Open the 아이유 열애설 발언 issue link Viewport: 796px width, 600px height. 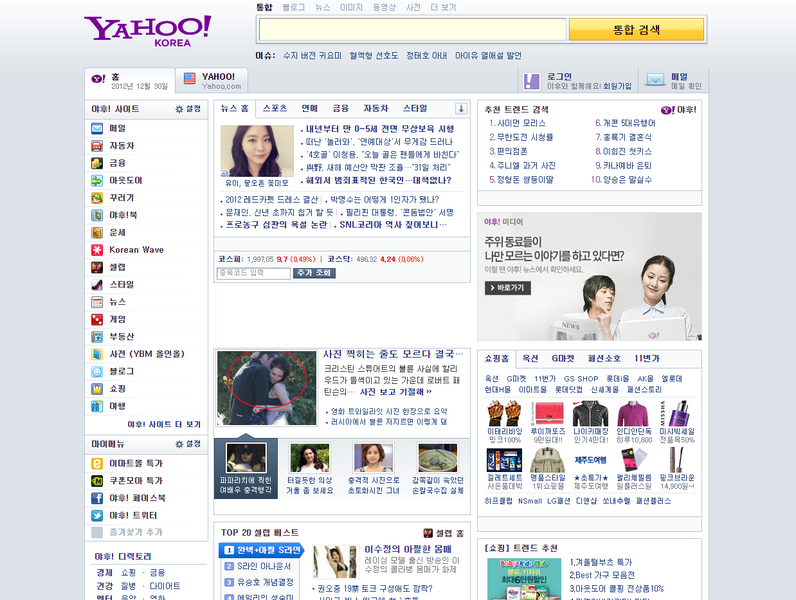point(488,55)
